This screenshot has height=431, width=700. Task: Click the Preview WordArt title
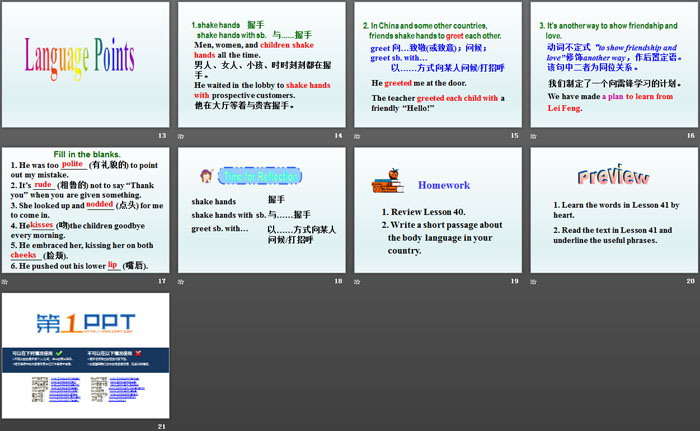point(613,177)
